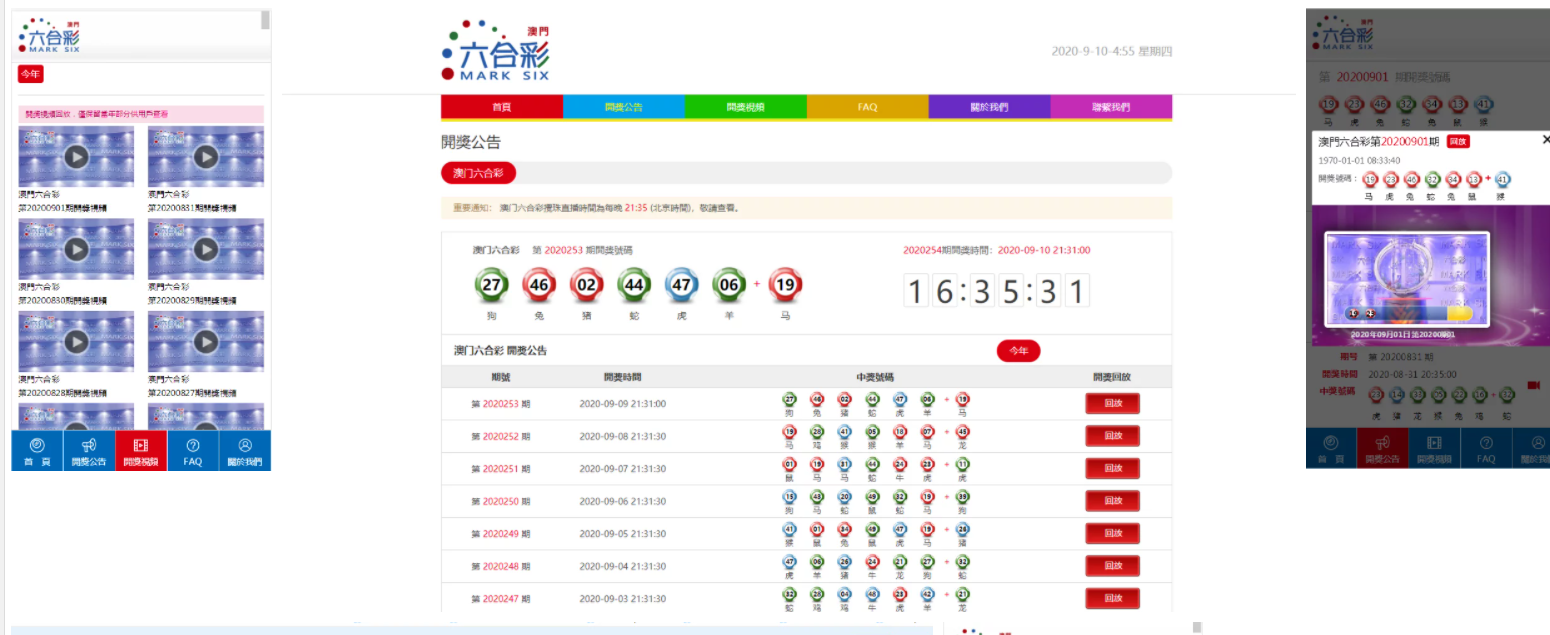This screenshot has height=635, width=1550.
Task: Click the FAQ question-mark icon in left mobile nav
Action: (193, 445)
